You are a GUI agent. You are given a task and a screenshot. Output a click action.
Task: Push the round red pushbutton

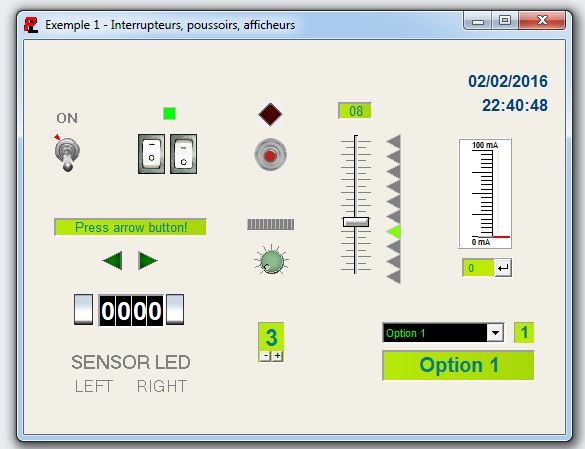270,155
